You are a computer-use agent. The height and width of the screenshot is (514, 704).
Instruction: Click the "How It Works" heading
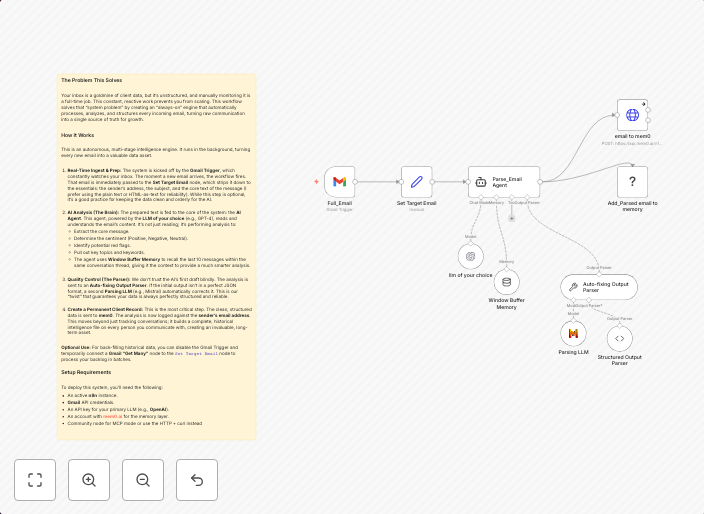click(78, 135)
